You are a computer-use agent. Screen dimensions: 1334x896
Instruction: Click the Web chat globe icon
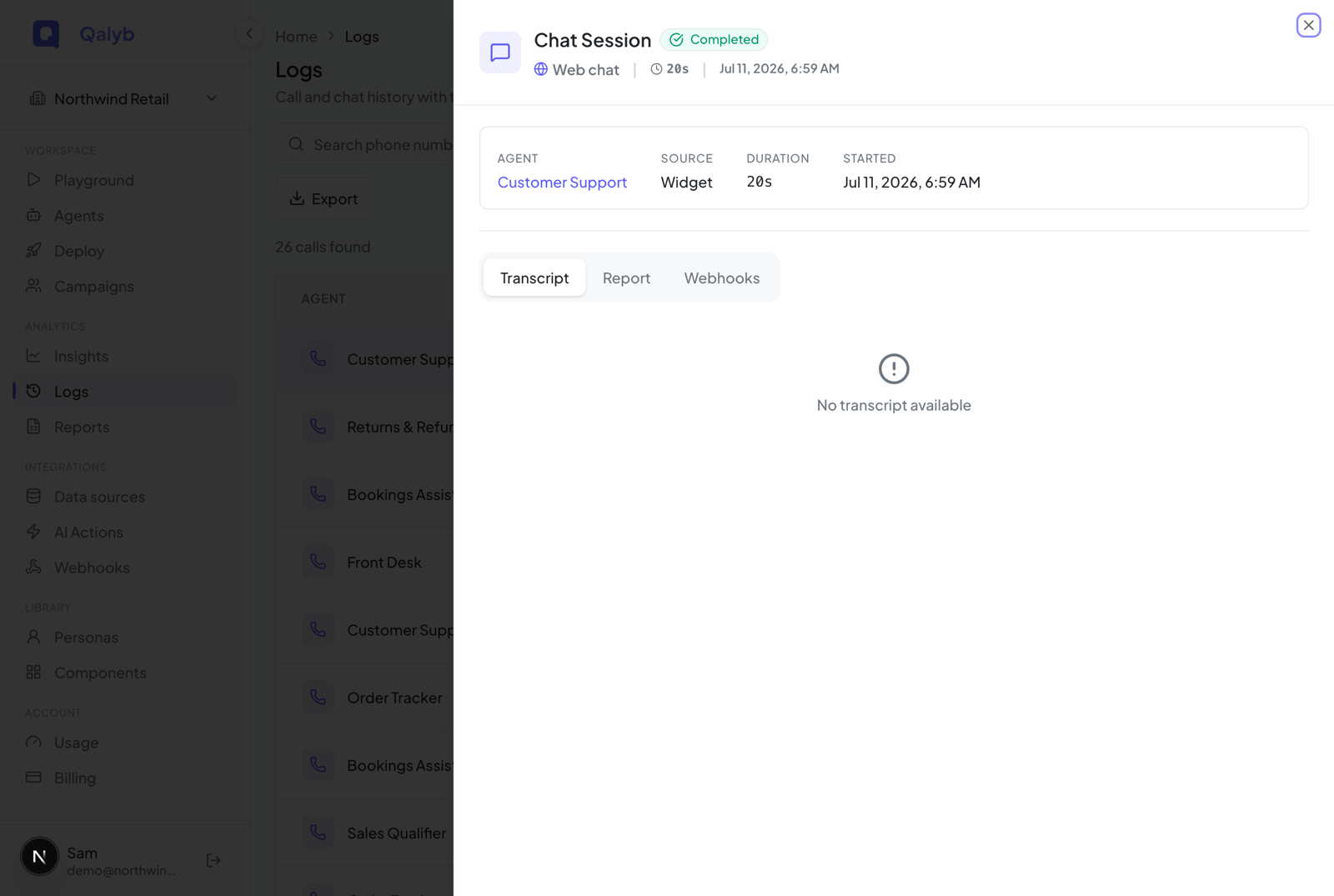[x=541, y=69]
